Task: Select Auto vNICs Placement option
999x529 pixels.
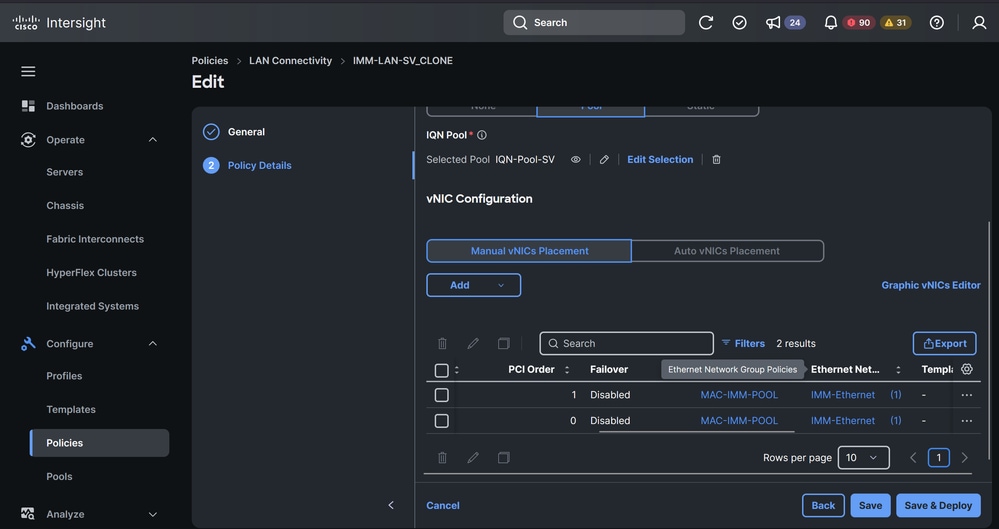Action: tap(727, 251)
